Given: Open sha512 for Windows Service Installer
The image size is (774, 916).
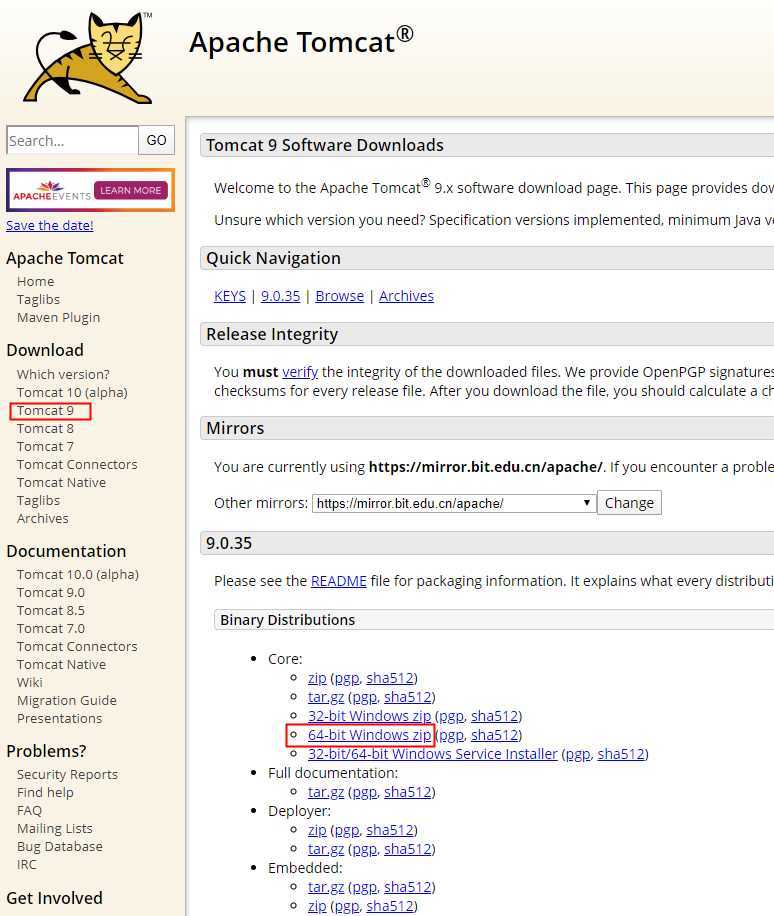Looking at the screenshot, I should tap(621, 754).
